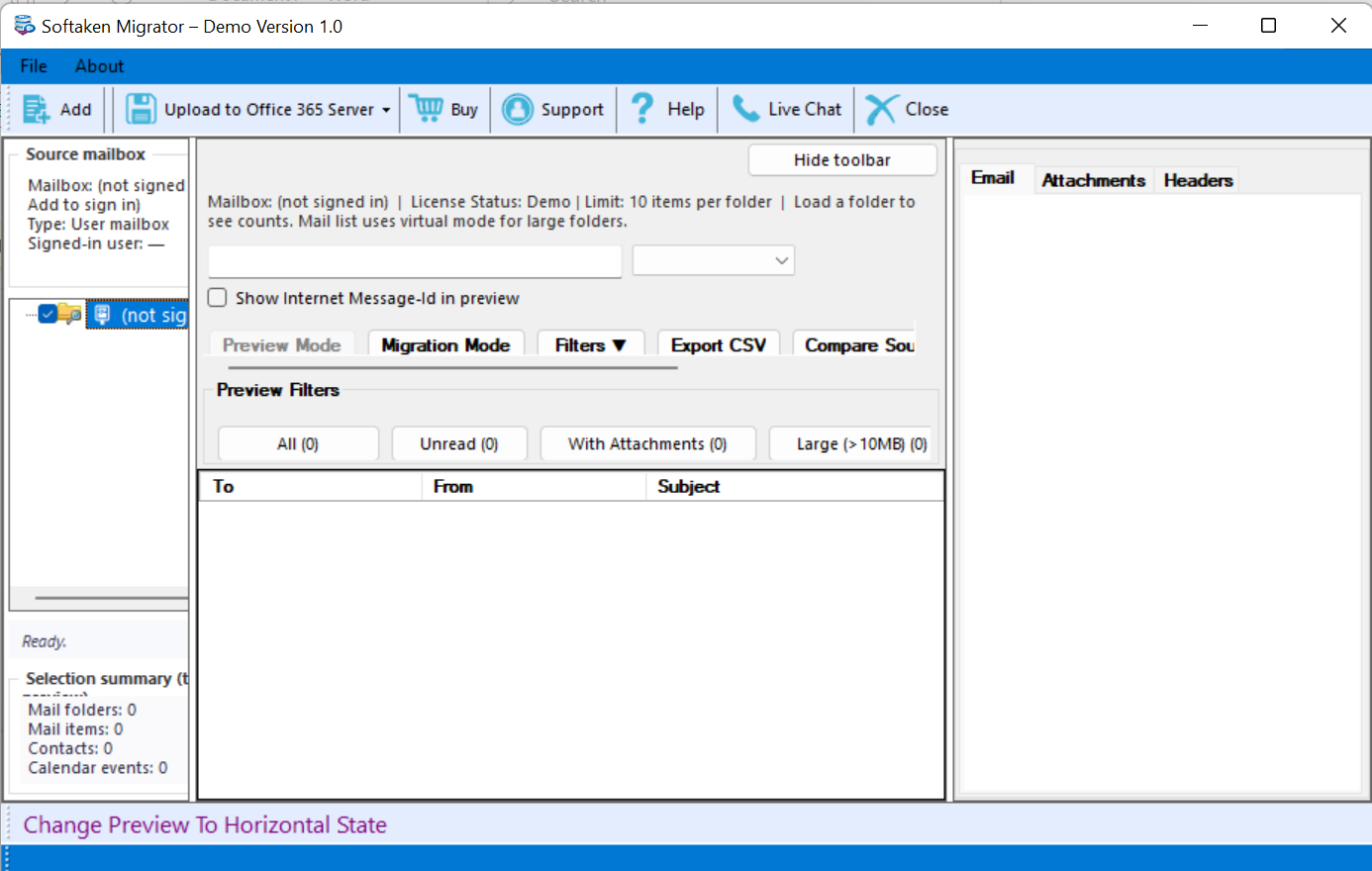Click the 'Source mailbox' group heading

tap(86, 154)
